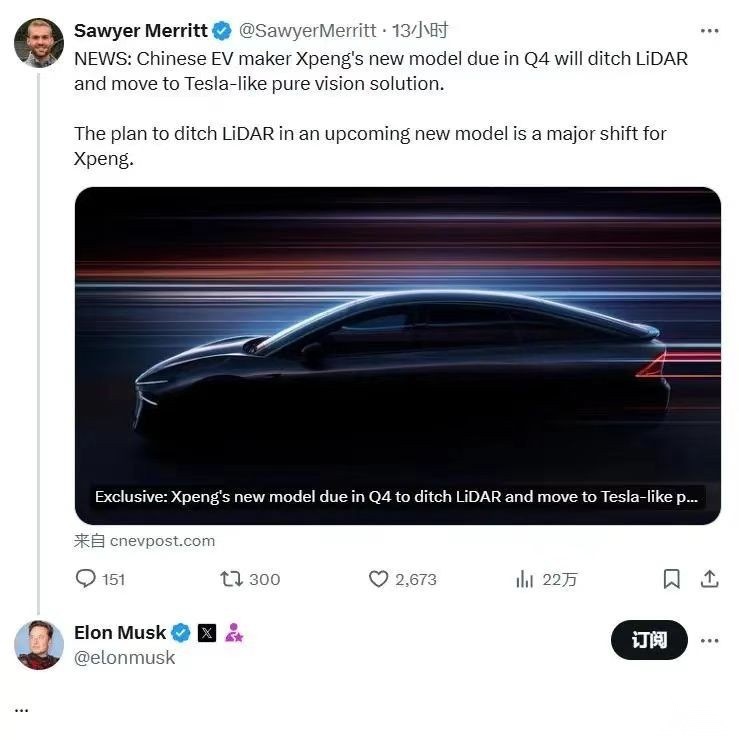Click the purple subscriber star icon
739x740 pixels.
point(234,633)
